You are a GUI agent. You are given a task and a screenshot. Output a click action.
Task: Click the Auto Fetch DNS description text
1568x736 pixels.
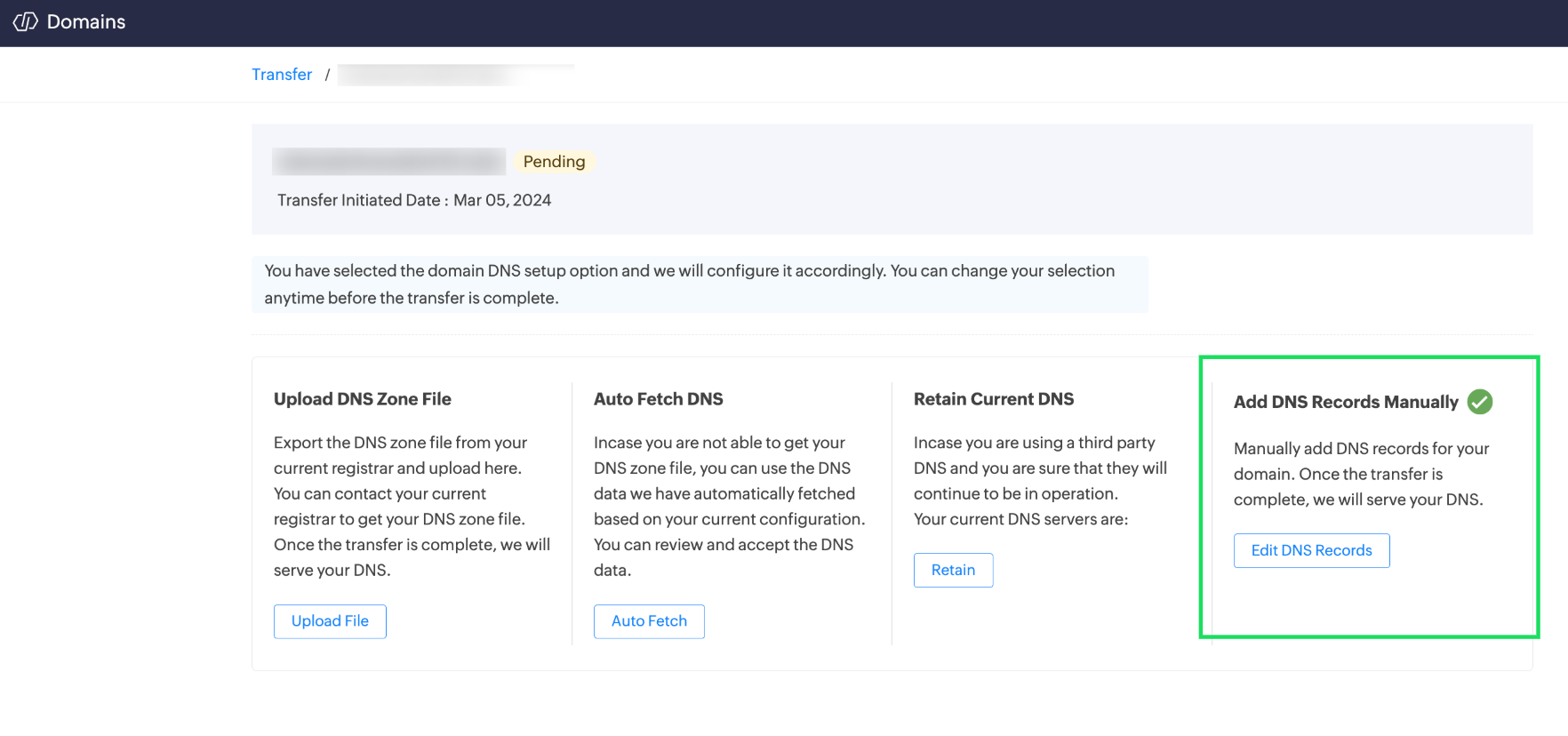(x=729, y=506)
